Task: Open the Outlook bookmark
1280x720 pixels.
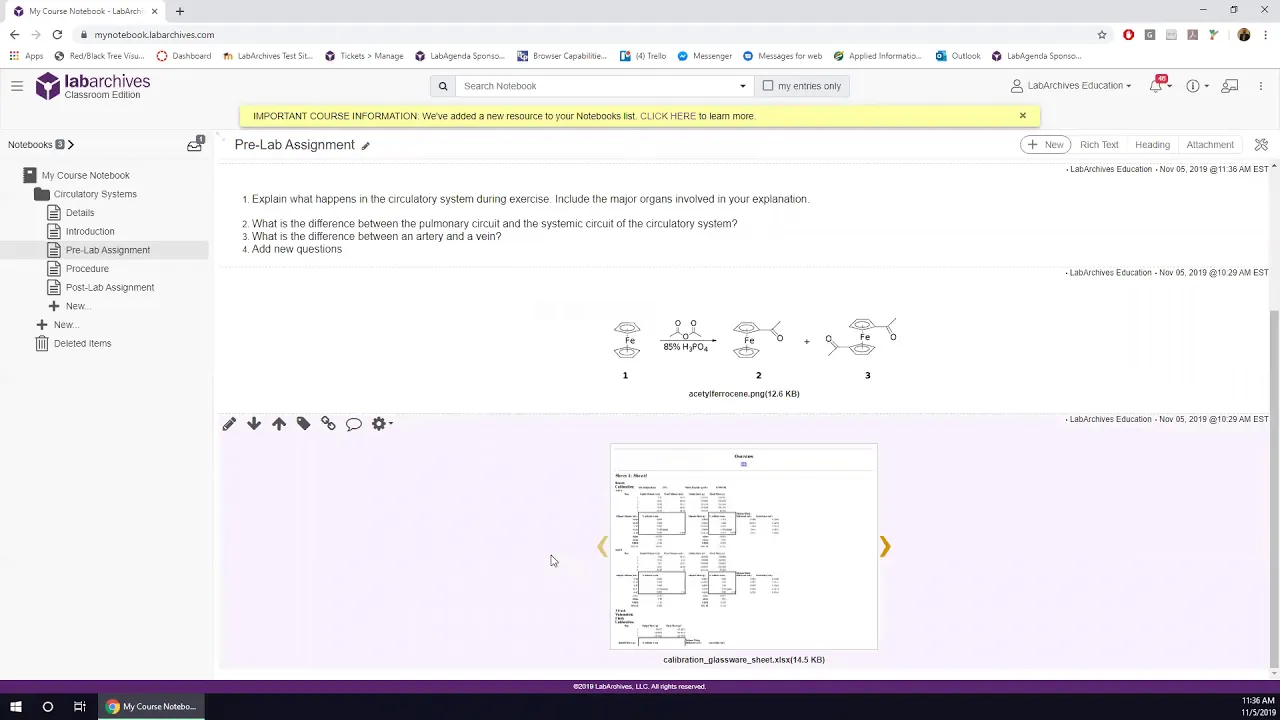Action: point(958,56)
